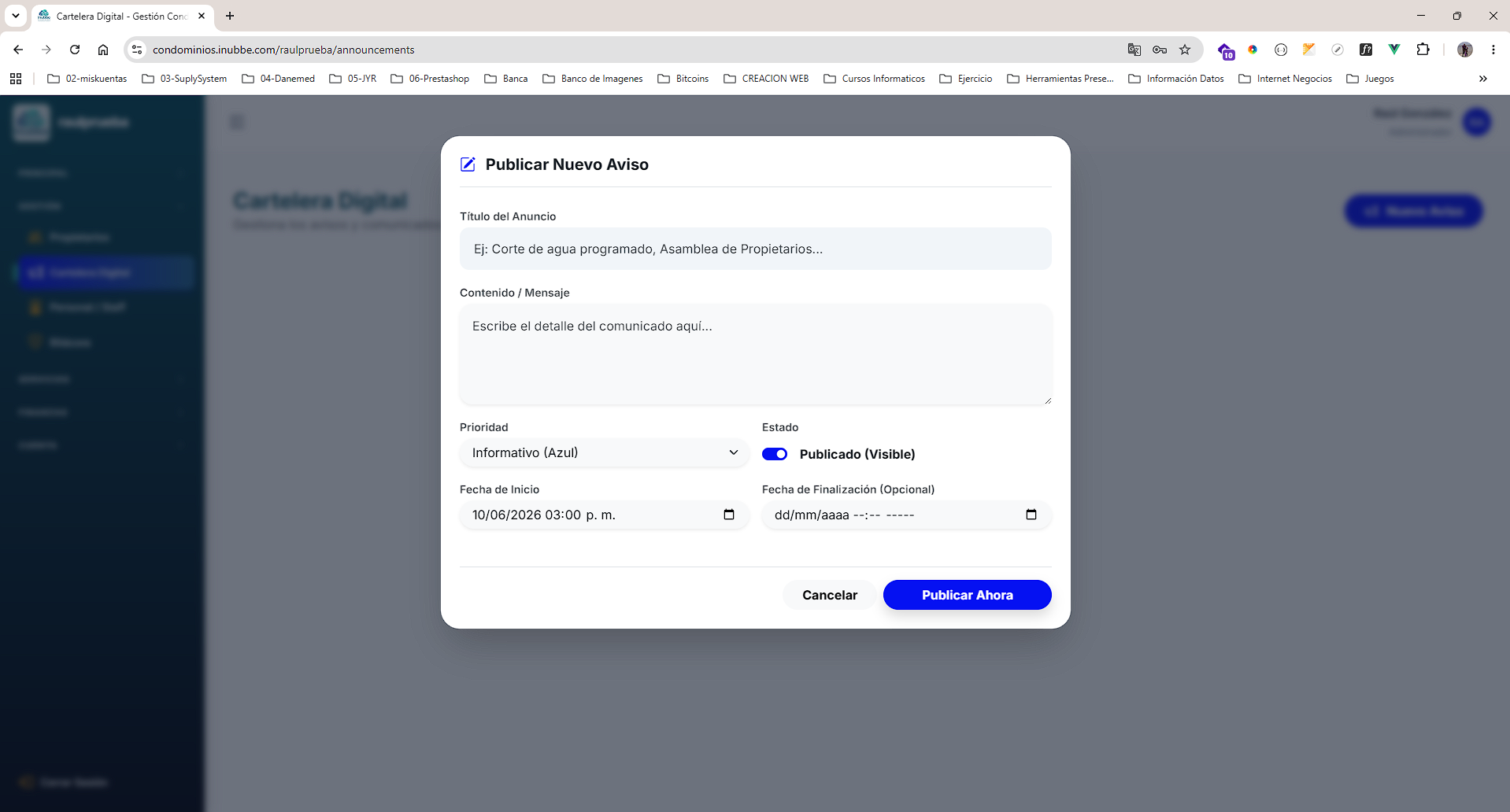Expand the hidden bookmarks overflow chevron
The image size is (1510, 812).
click(x=1483, y=79)
